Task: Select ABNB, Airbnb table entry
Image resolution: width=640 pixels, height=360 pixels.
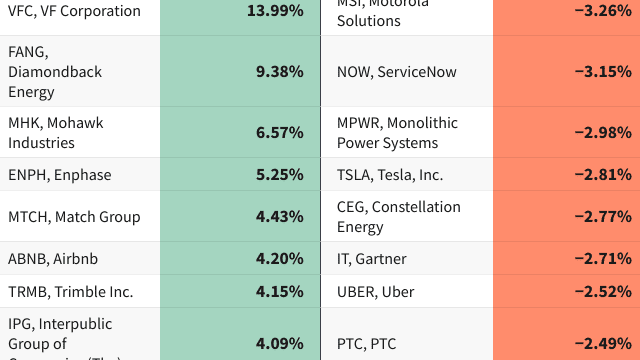Action: (x=80, y=258)
